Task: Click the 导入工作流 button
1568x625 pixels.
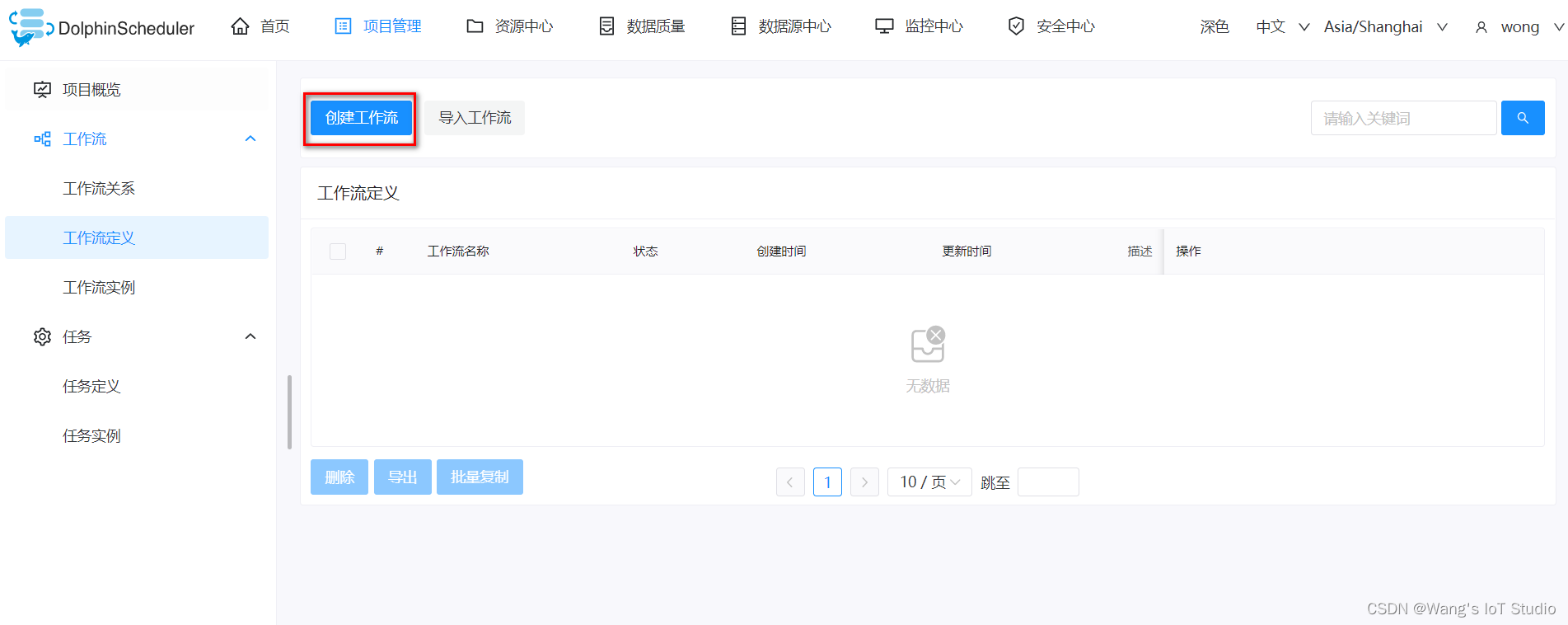Action: point(475,118)
